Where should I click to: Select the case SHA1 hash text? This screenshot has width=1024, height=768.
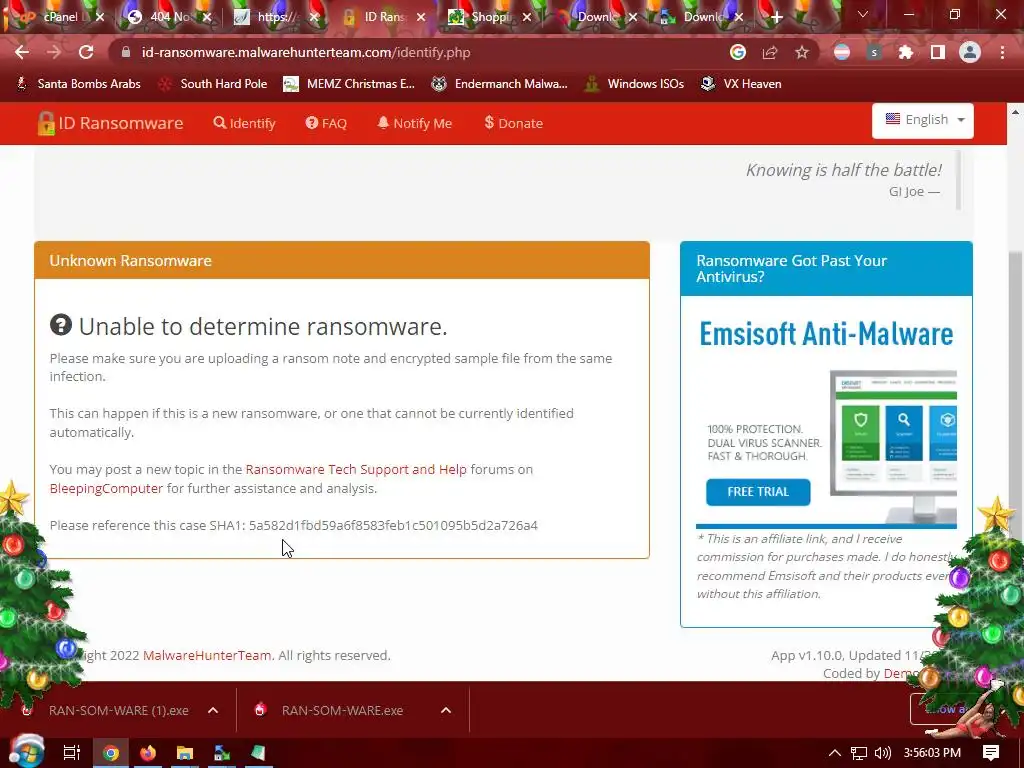393,525
